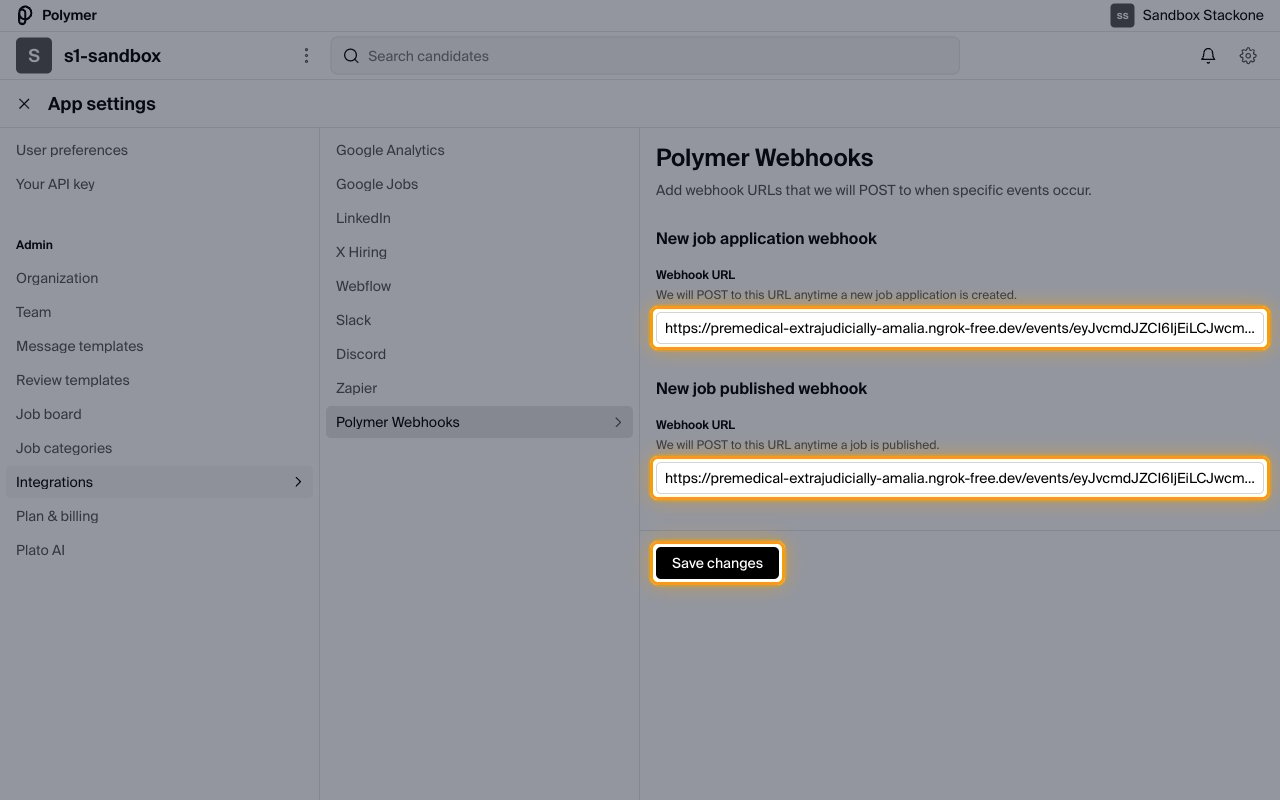Click the Polymer Webhooks heading

coord(764,158)
